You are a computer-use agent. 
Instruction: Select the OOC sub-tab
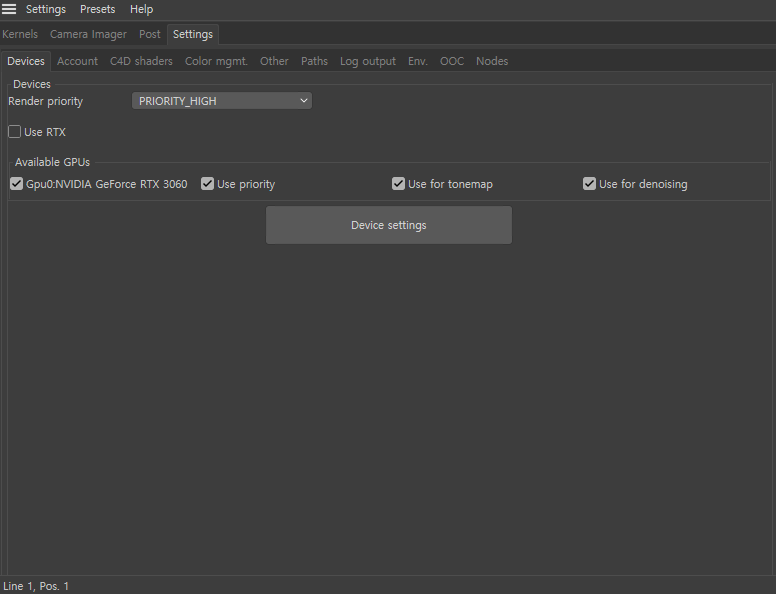pyautogui.click(x=452, y=61)
